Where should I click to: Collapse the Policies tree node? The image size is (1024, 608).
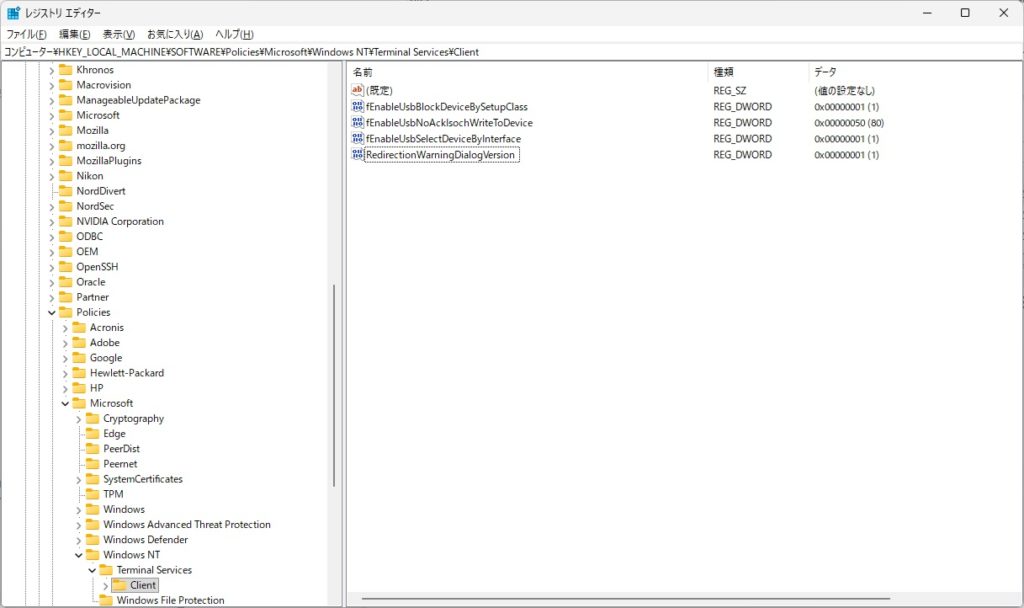(x=52, y=313)
